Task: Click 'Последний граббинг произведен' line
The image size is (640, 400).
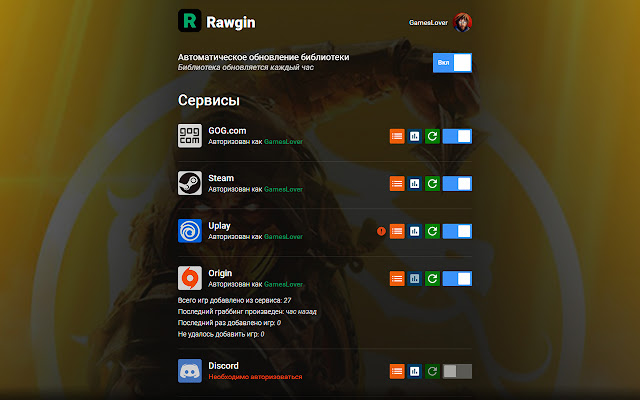Action: pos(247,311)
